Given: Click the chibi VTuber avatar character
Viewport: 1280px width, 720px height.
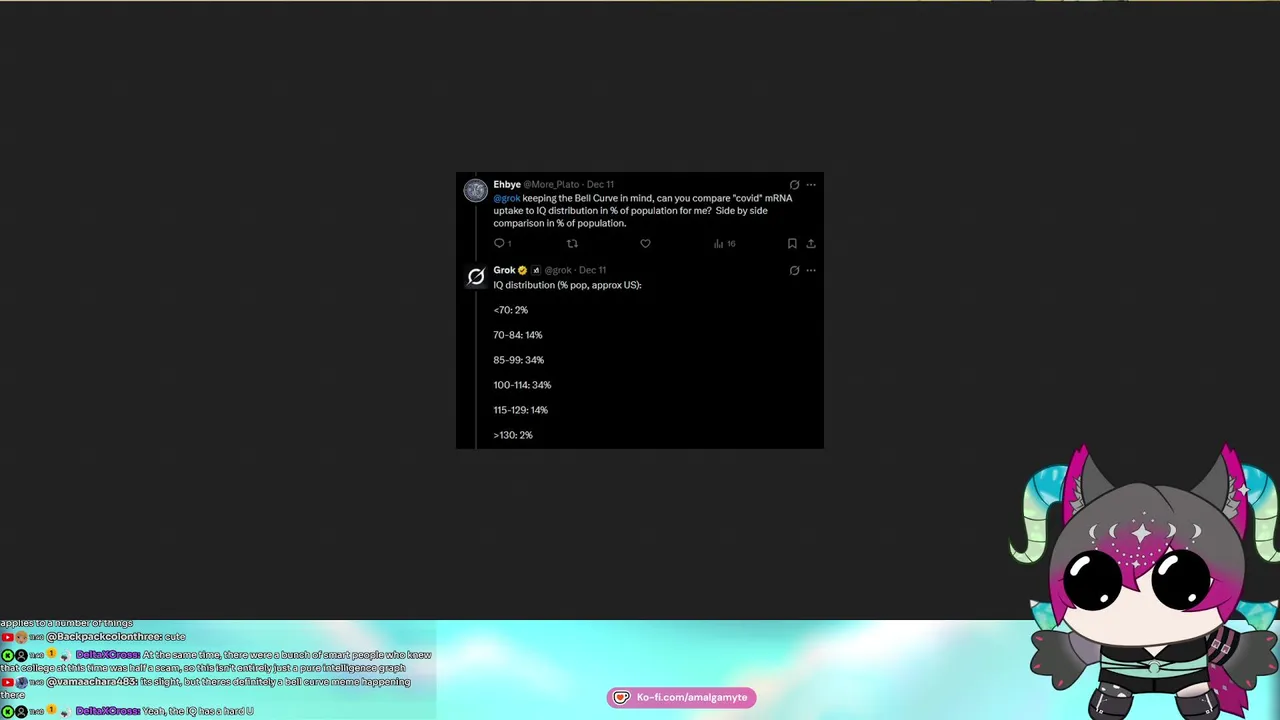Looking at the screenshot, I should 1145,582.
